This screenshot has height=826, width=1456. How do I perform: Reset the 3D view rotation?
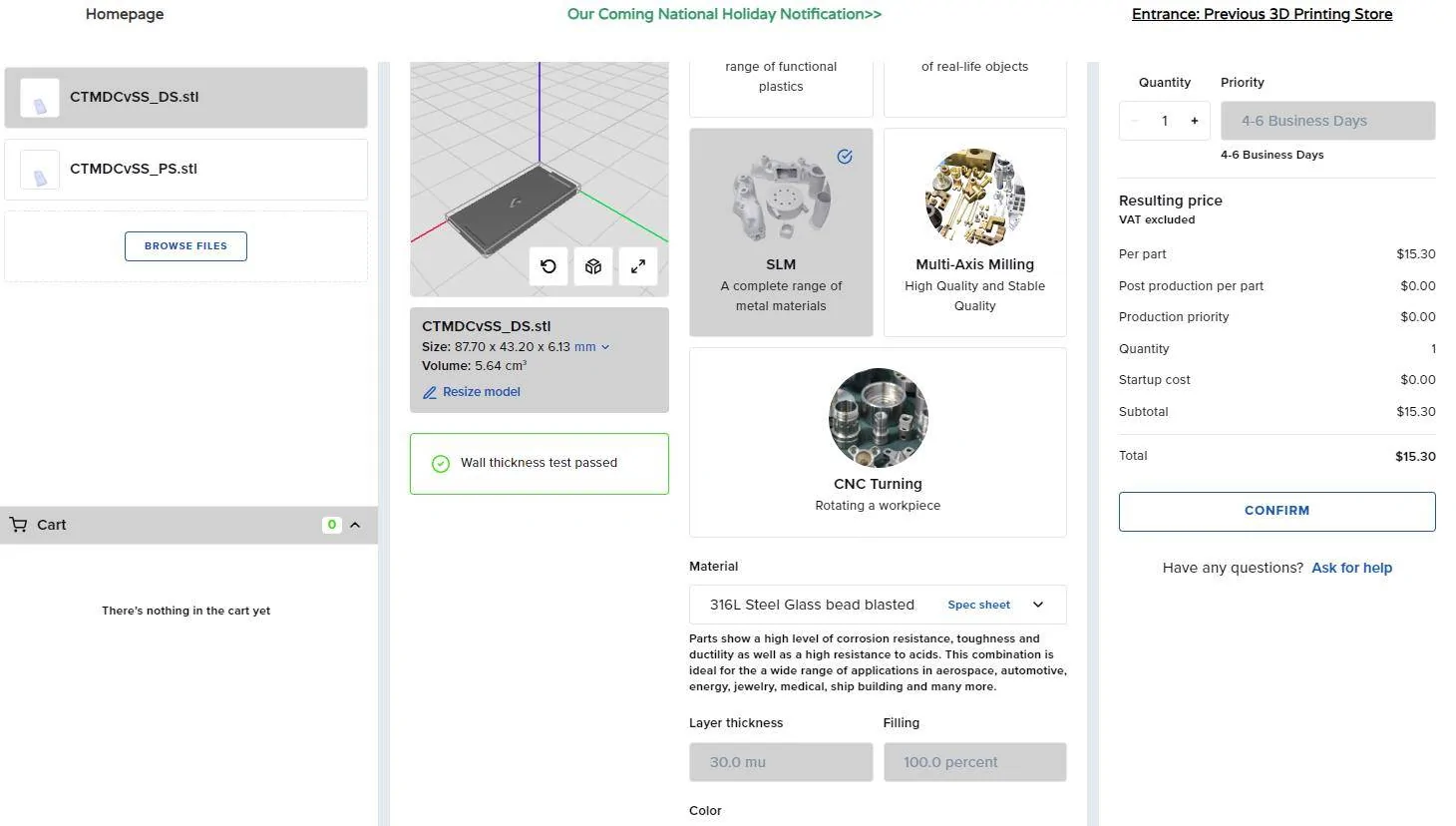coord(548,266)
